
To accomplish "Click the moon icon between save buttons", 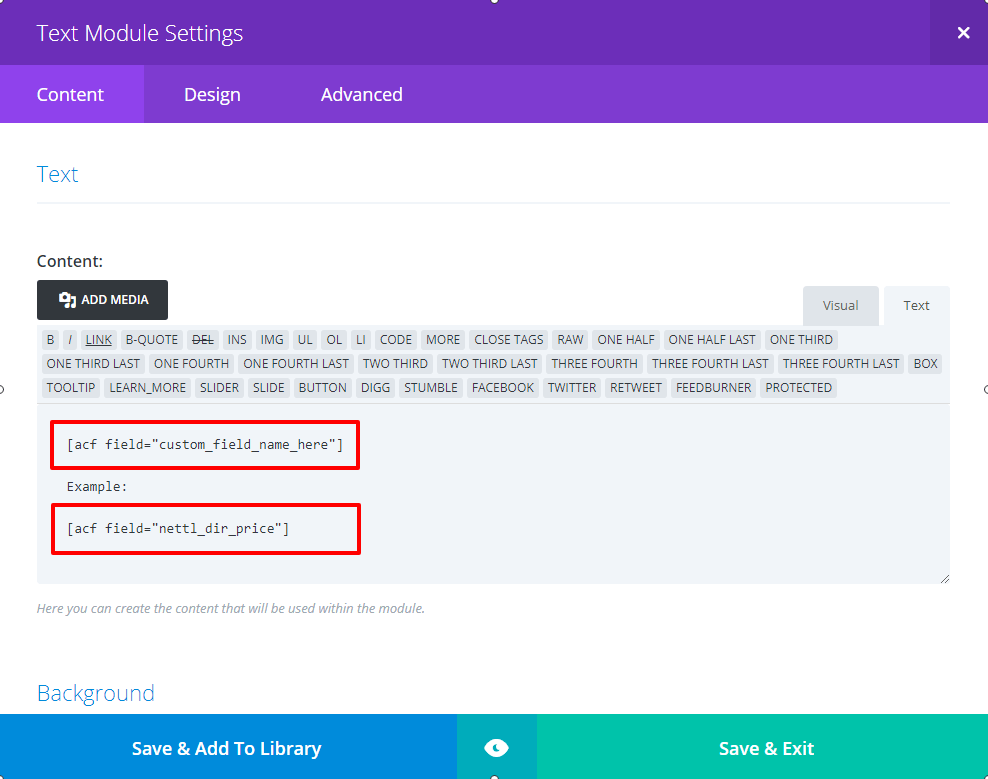I will 497,747.
